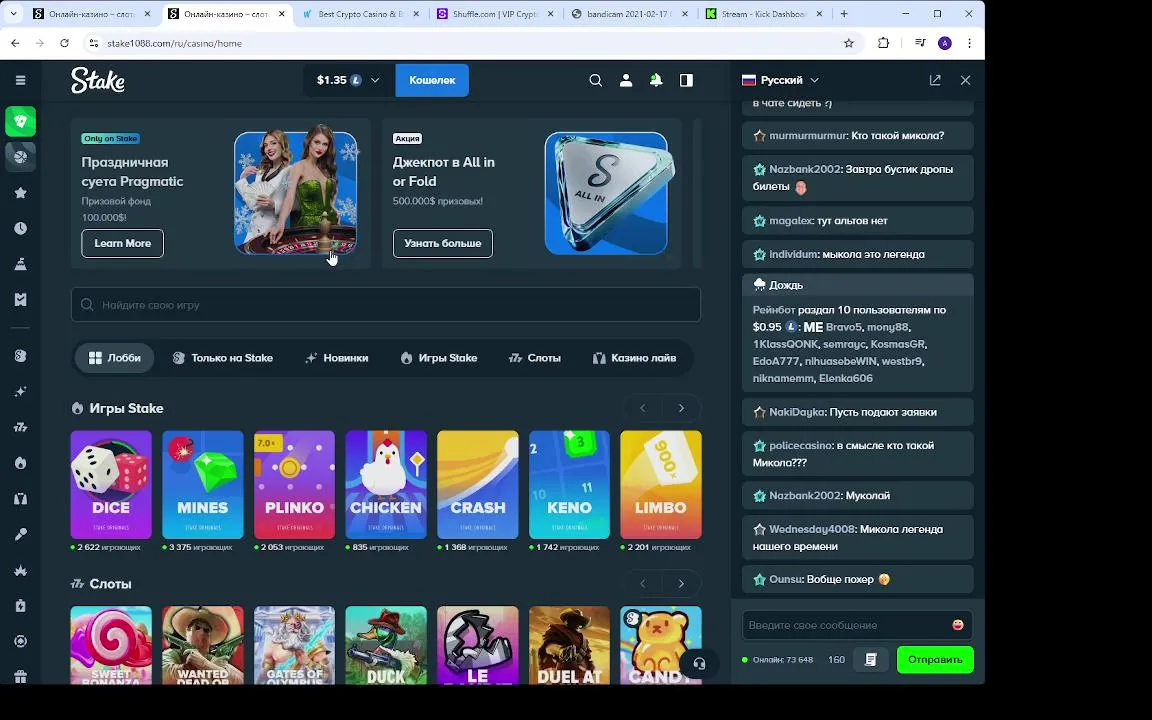
Task: Toggle the chat panel icon in header
Action: click(x=686, y=80)
